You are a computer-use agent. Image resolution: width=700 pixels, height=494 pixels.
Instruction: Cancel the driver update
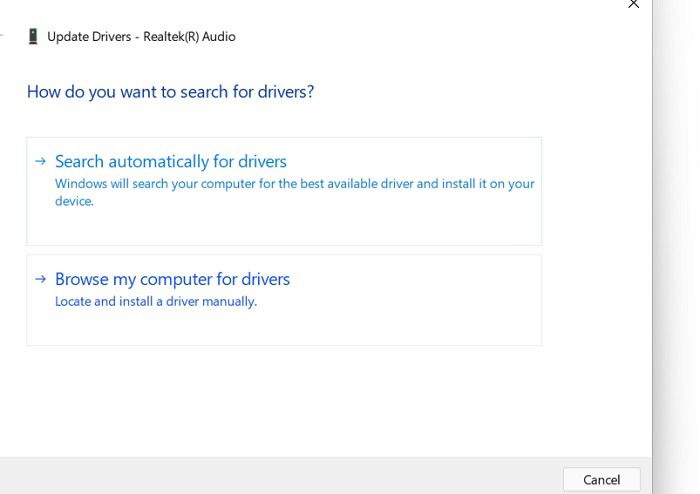click(601, 480)
